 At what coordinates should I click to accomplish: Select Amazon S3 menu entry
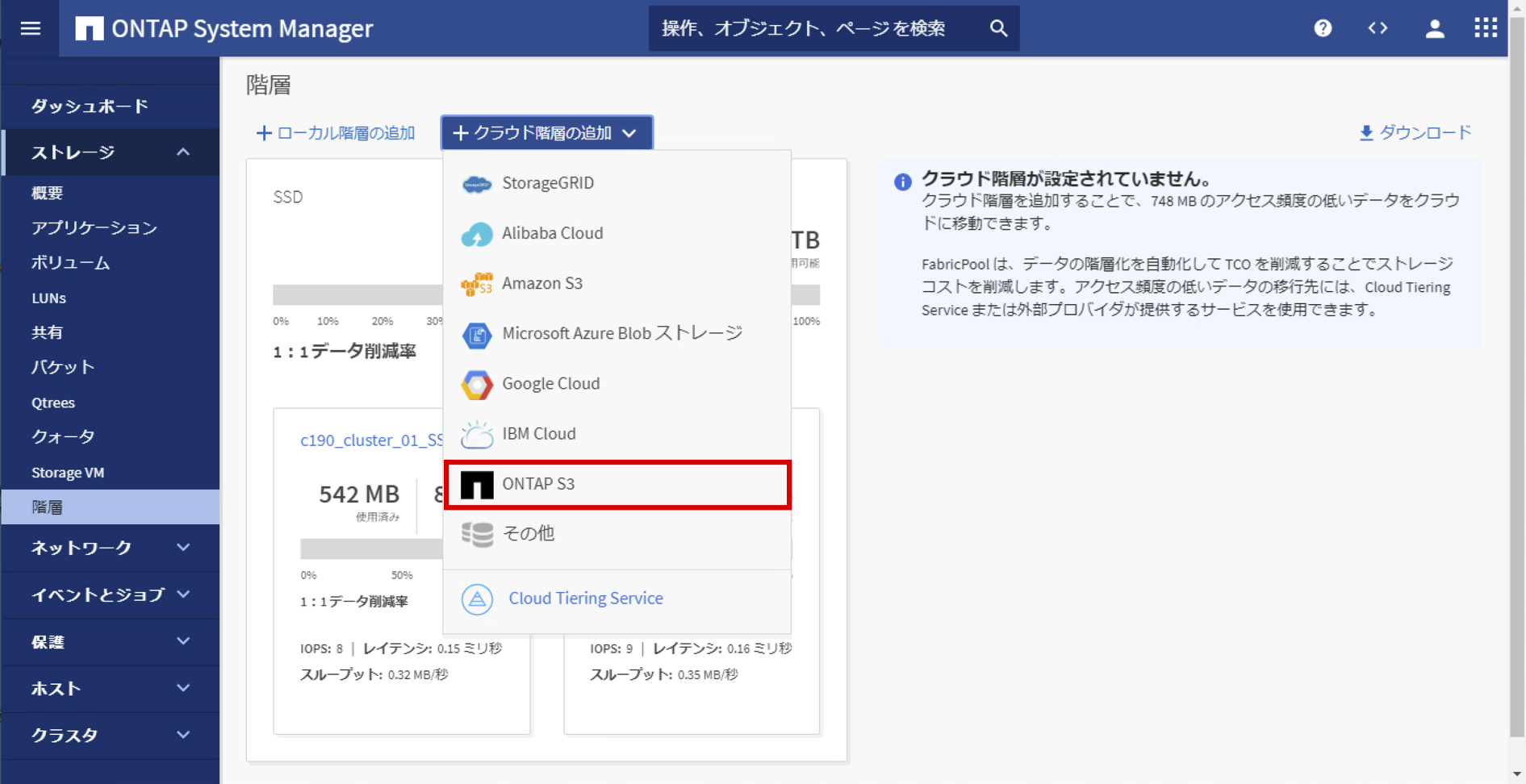[x=617, y=283]
